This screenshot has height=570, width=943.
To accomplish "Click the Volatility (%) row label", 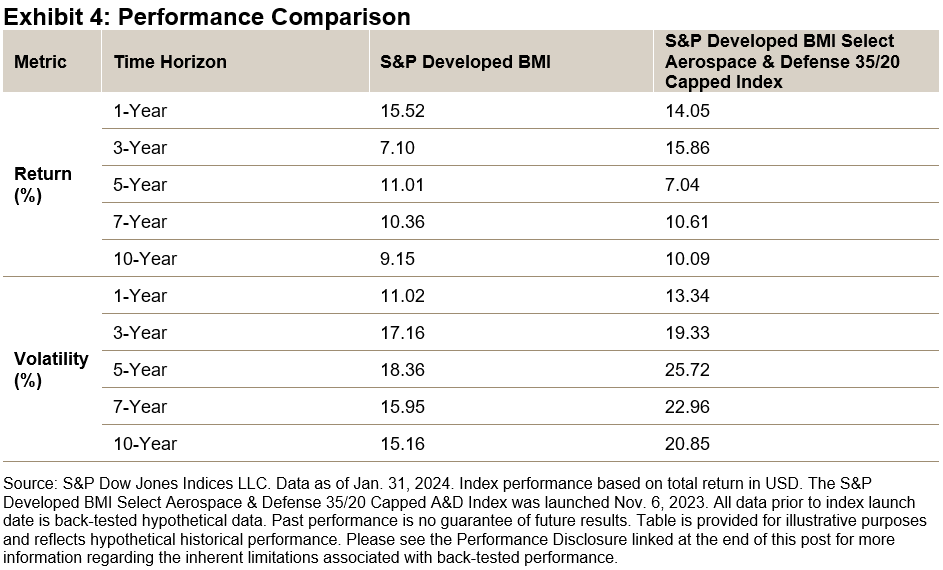I will [51, 369].
